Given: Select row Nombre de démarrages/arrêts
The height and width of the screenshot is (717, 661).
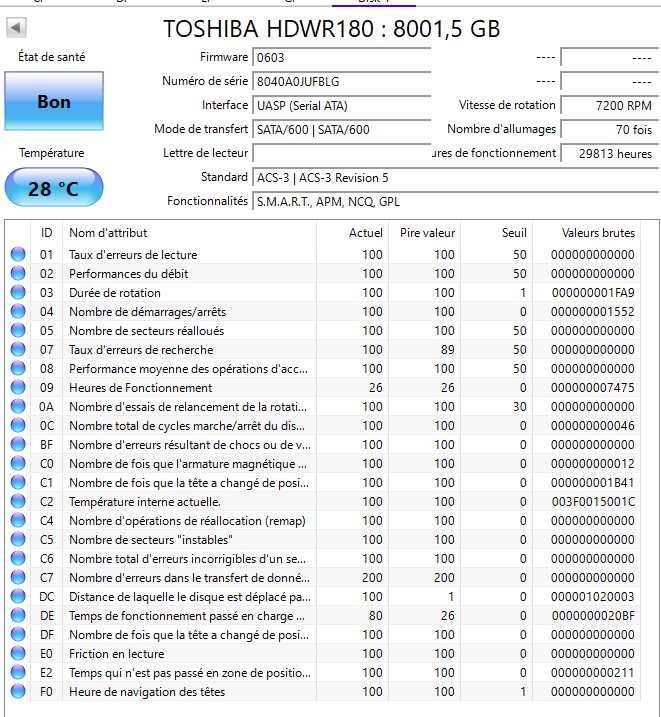Looking at the screenshot, I should [323, 311].
